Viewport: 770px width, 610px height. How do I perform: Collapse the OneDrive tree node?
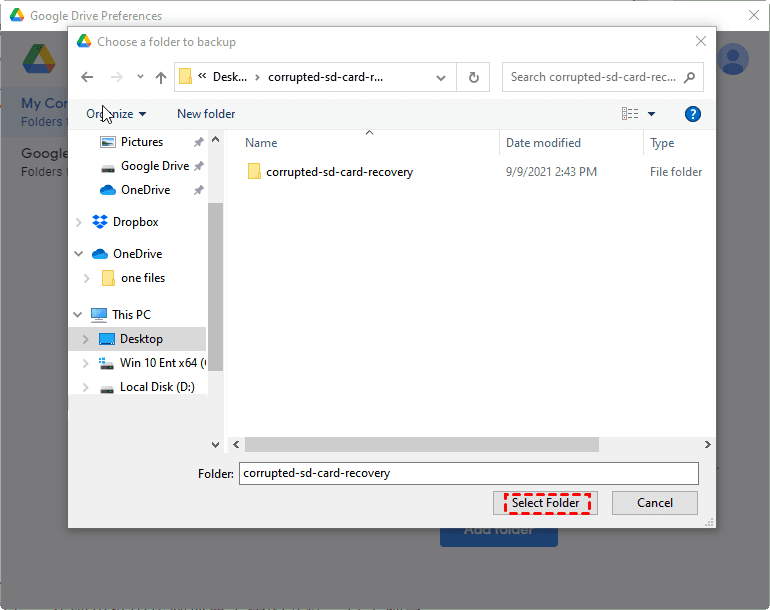pos(79,254)
